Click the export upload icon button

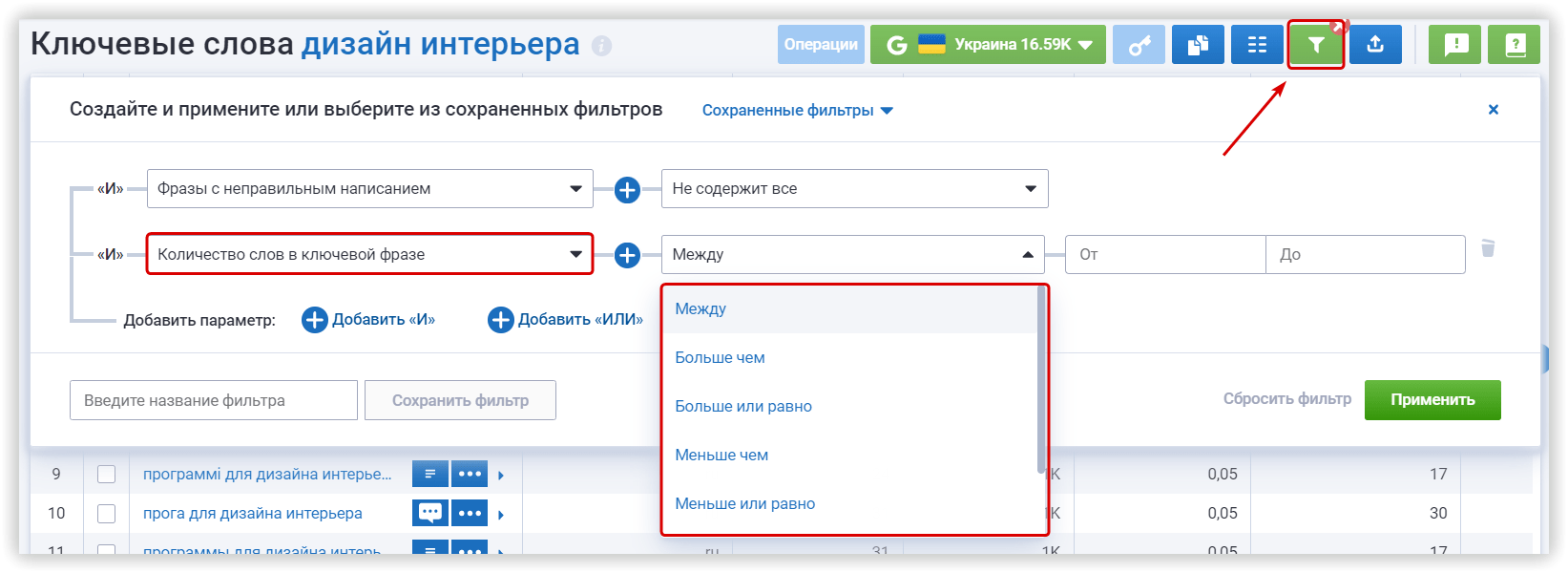coord(1375,45)
